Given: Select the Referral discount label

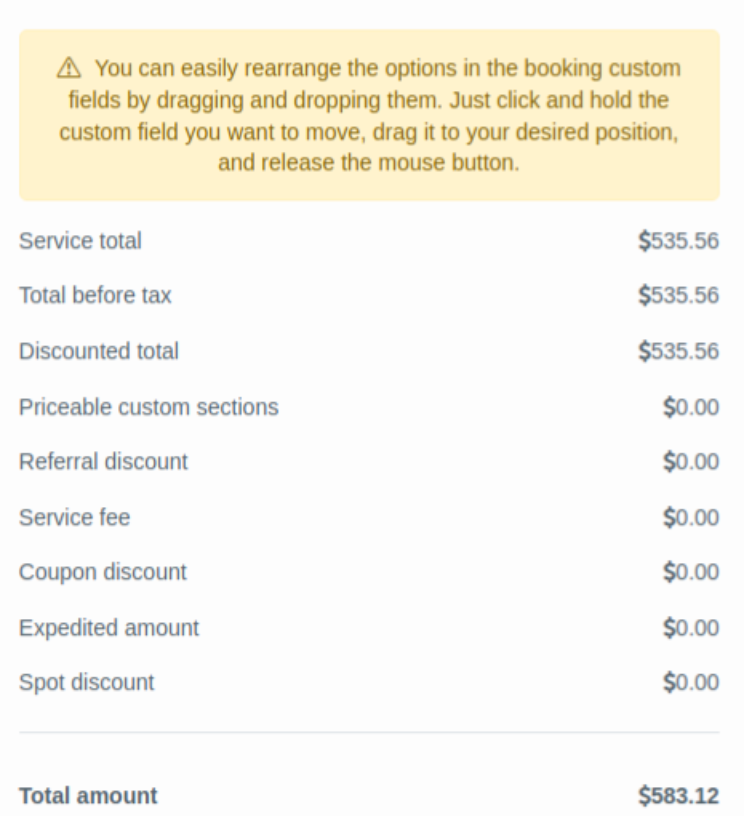Looking at the screenshot, I should tap(103, 462).
